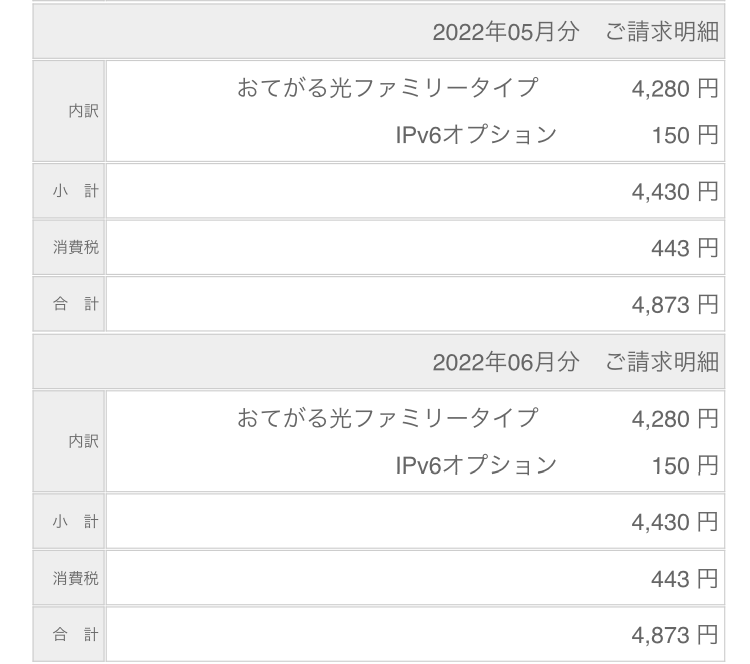This screenshot has height=664, width=750.
Task: Select the May IPv6オプション line item
Action: point(476,134)
